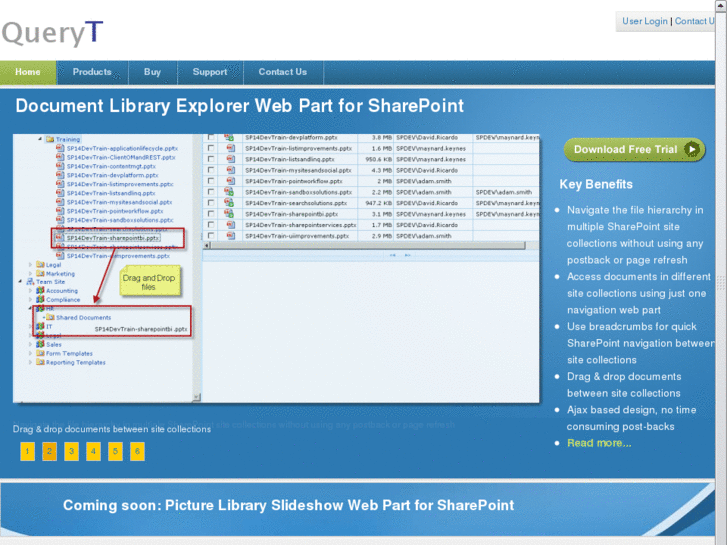Click SP14DevTrain-devplatform.pptx in the tree
The height and width of the screenshot is (545, 727).
click(113, 175)
